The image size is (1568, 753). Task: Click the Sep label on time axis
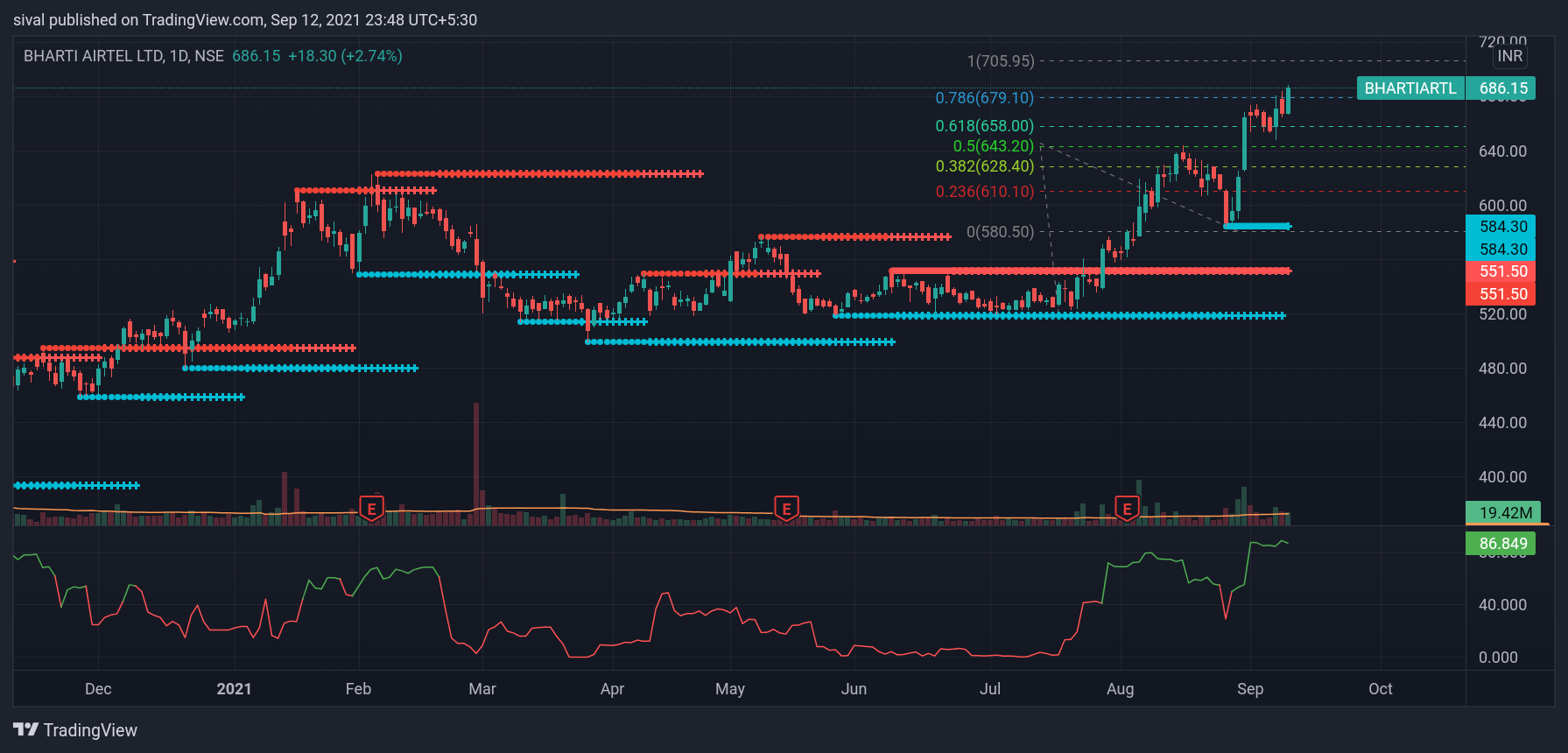click(x=1250, y=689)
